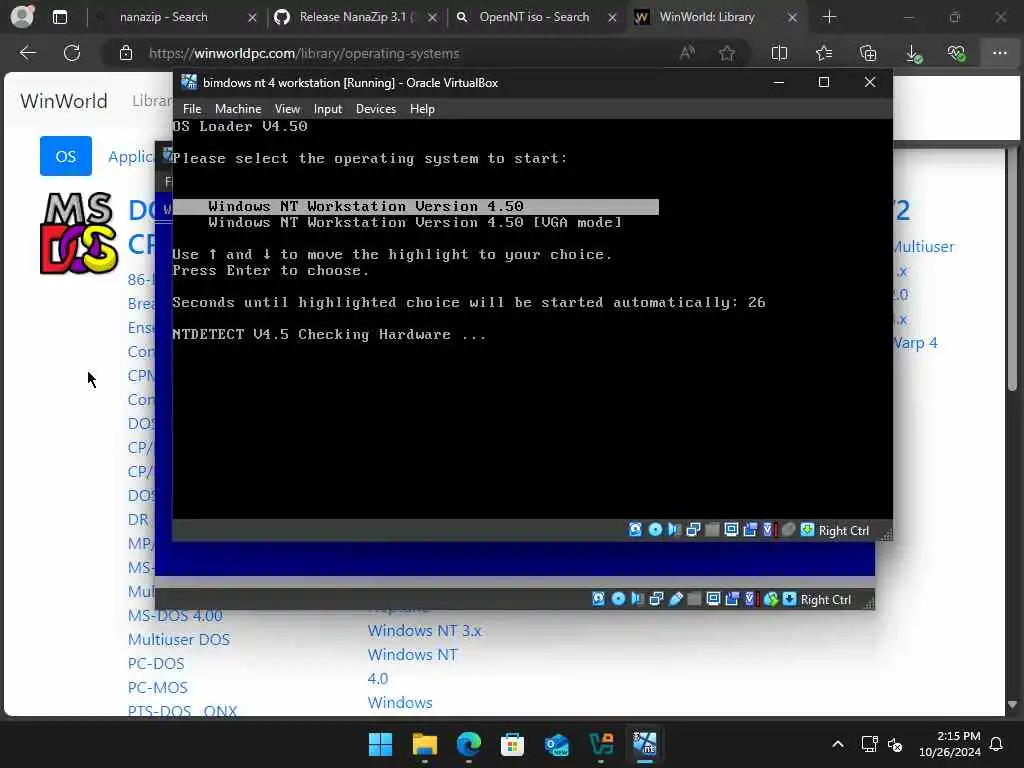Click the greyed mouse integration icon in front VM
This screenshot has width=1024, height=768.
click(x=788, y=530)
